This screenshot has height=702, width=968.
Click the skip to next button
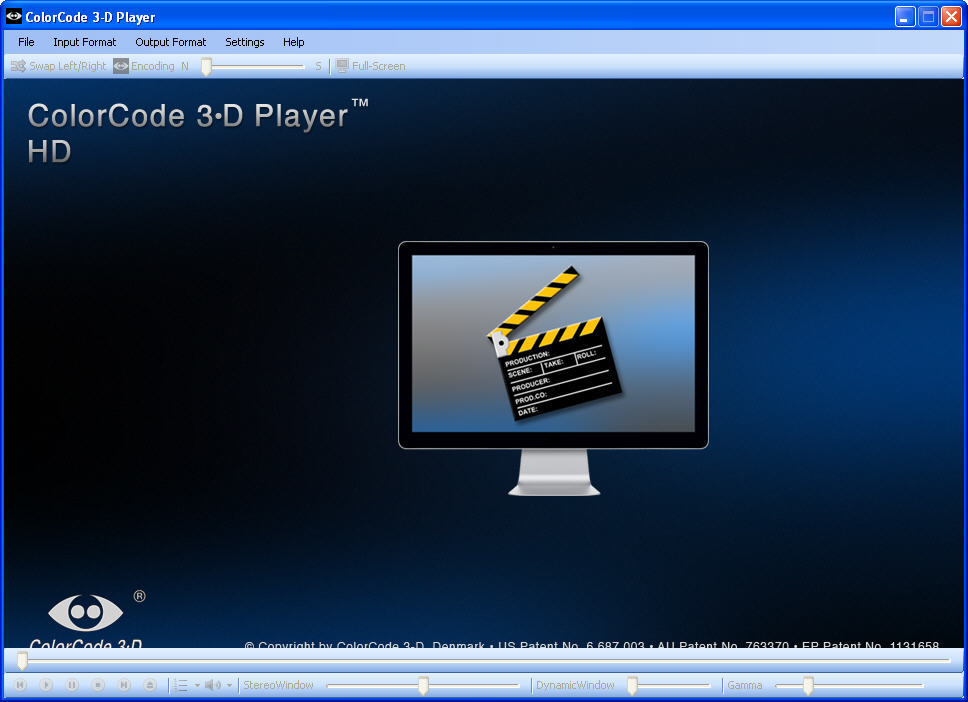pos(124,685)
